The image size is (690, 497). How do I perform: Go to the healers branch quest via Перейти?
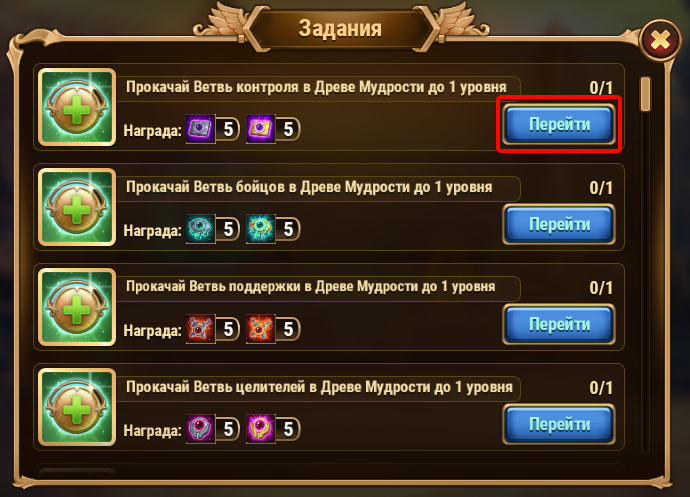tap(559, 424)
